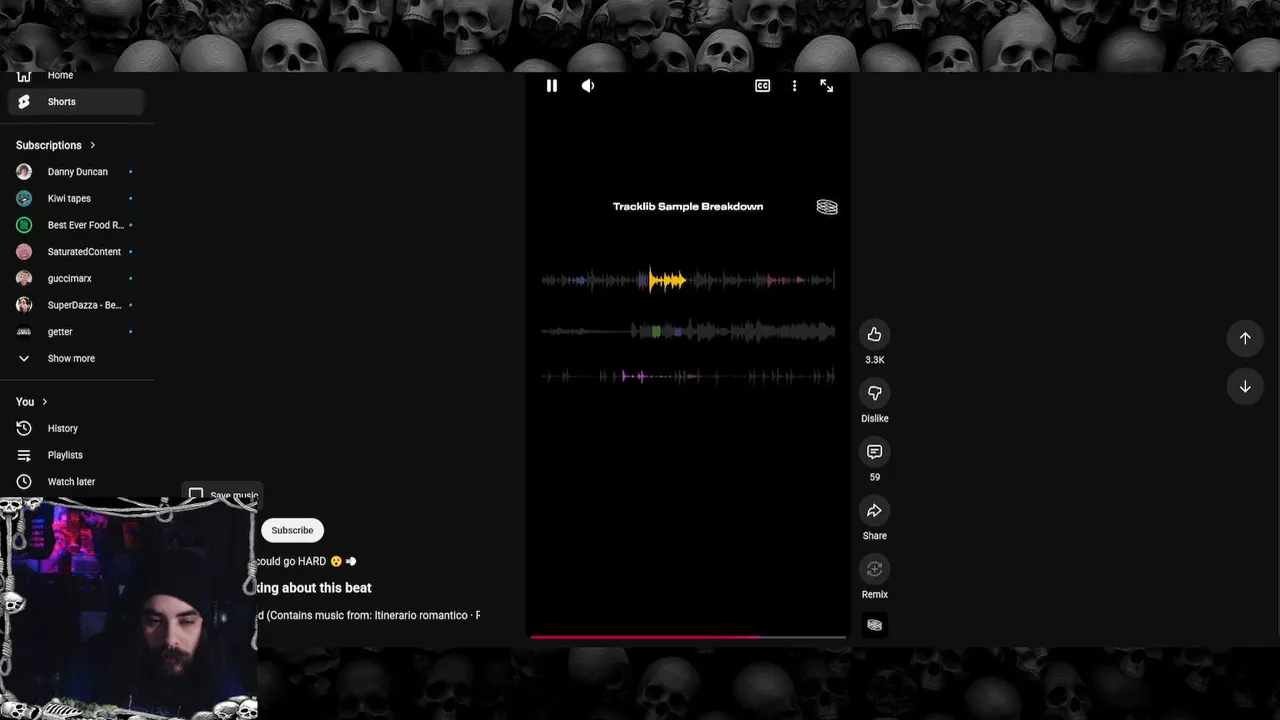Open Watch later list
The width and height of the screenshot is (1280, 720).
pos(76,482)
